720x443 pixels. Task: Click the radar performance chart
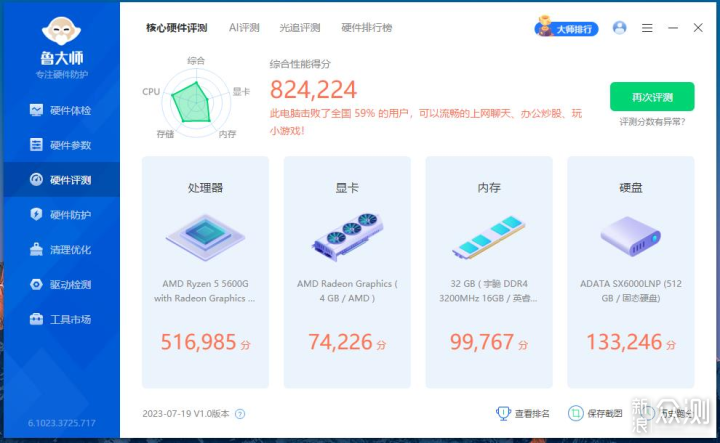195,102
